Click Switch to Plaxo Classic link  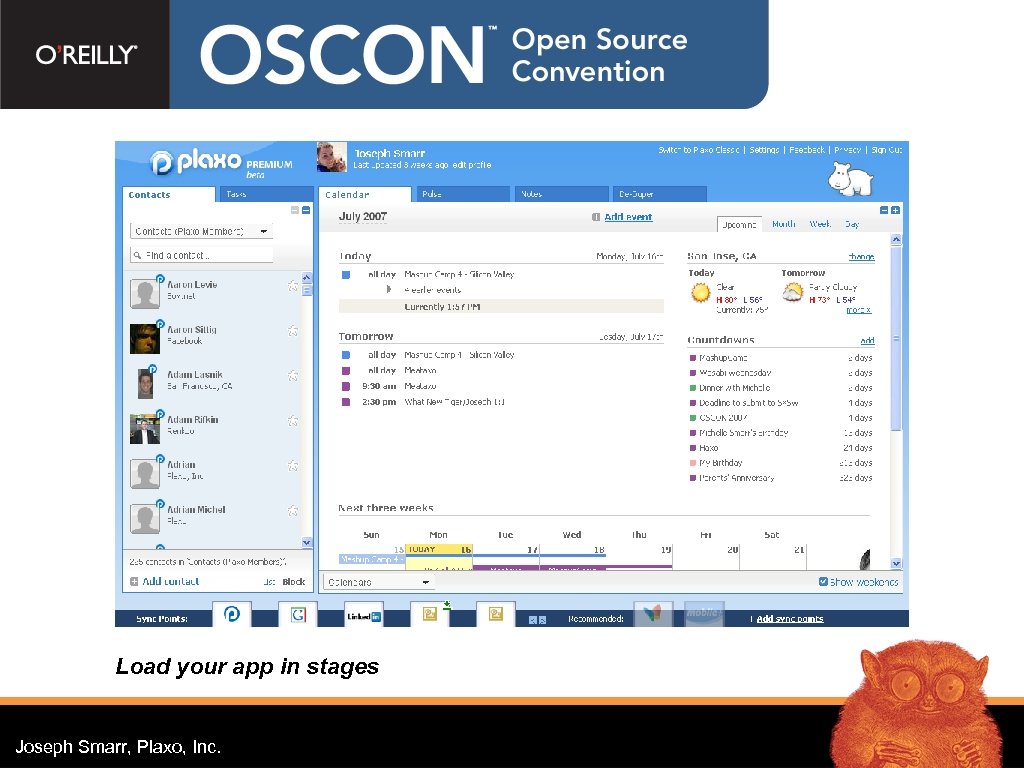point(699,150)
